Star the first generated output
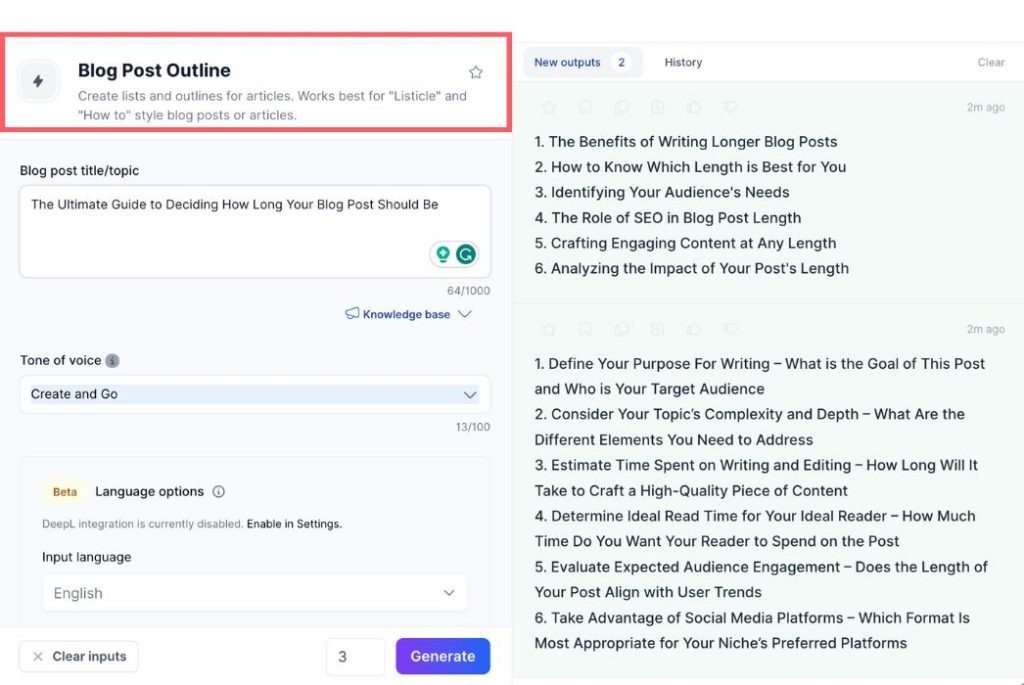Image resolution: width=1024 pixels, height=685 pixels. click(549, 107)
